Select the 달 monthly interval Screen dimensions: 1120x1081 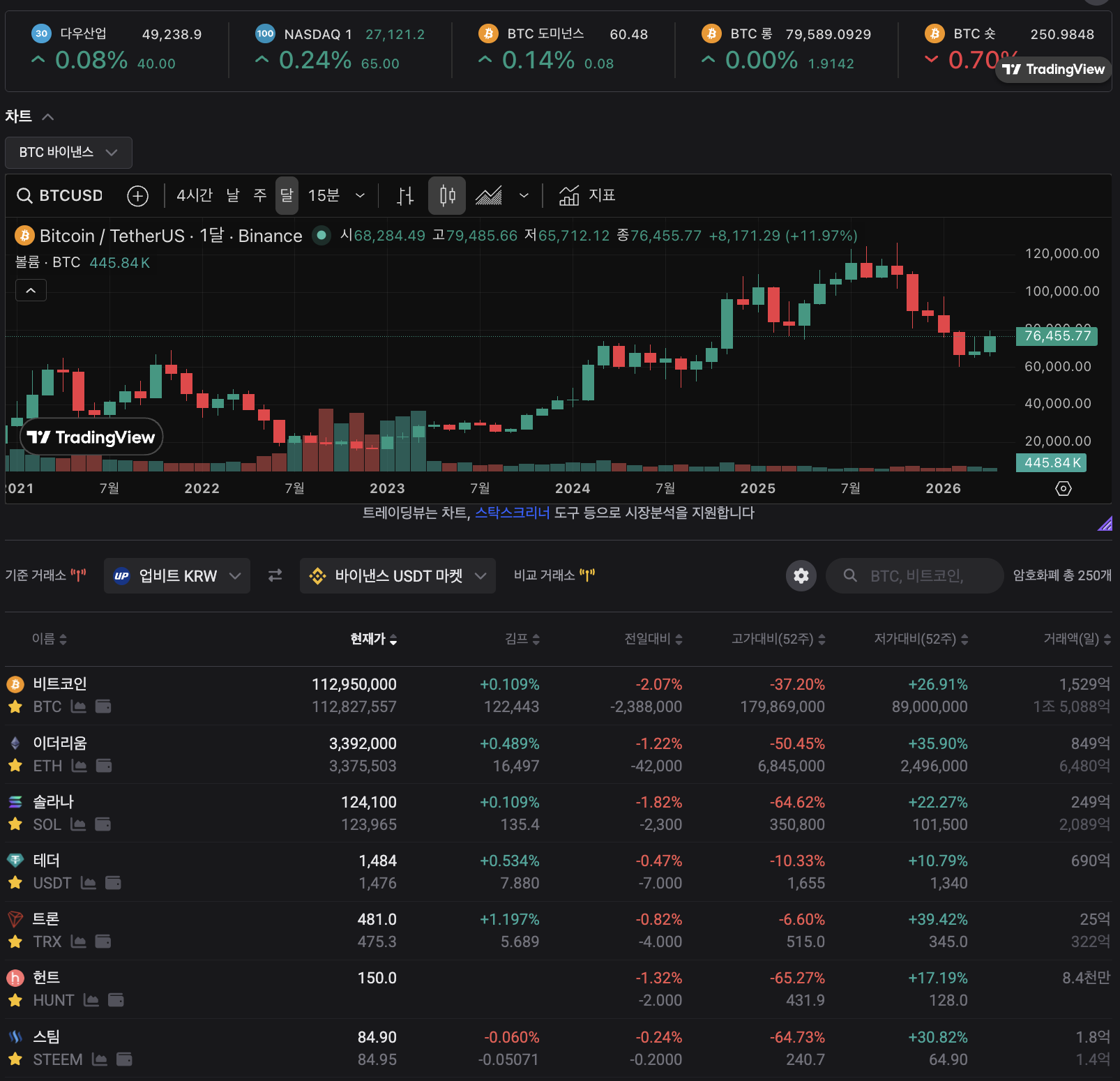(x=287, y=195)
